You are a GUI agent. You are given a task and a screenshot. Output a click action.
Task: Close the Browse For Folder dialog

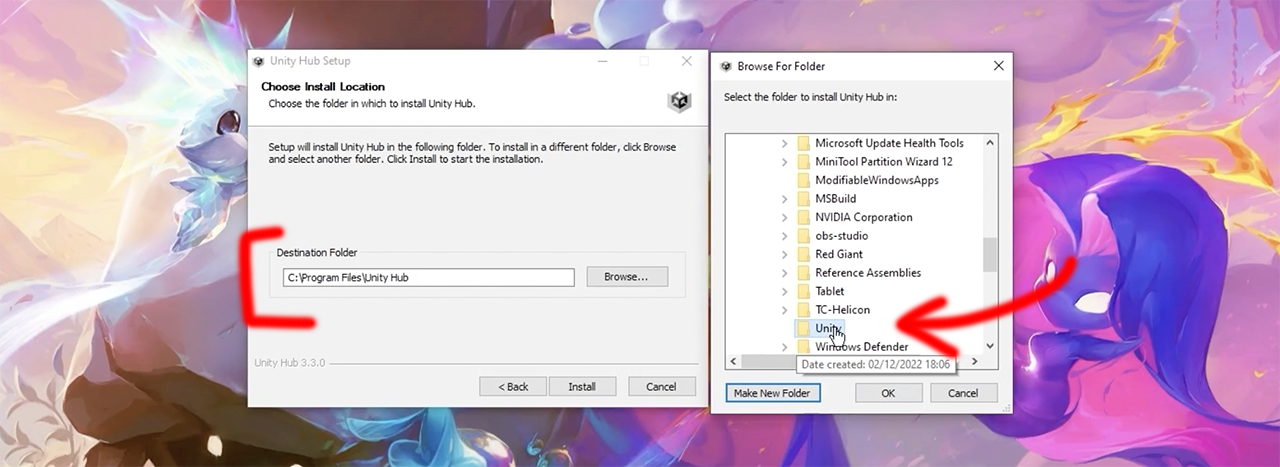tap(998, 66)
